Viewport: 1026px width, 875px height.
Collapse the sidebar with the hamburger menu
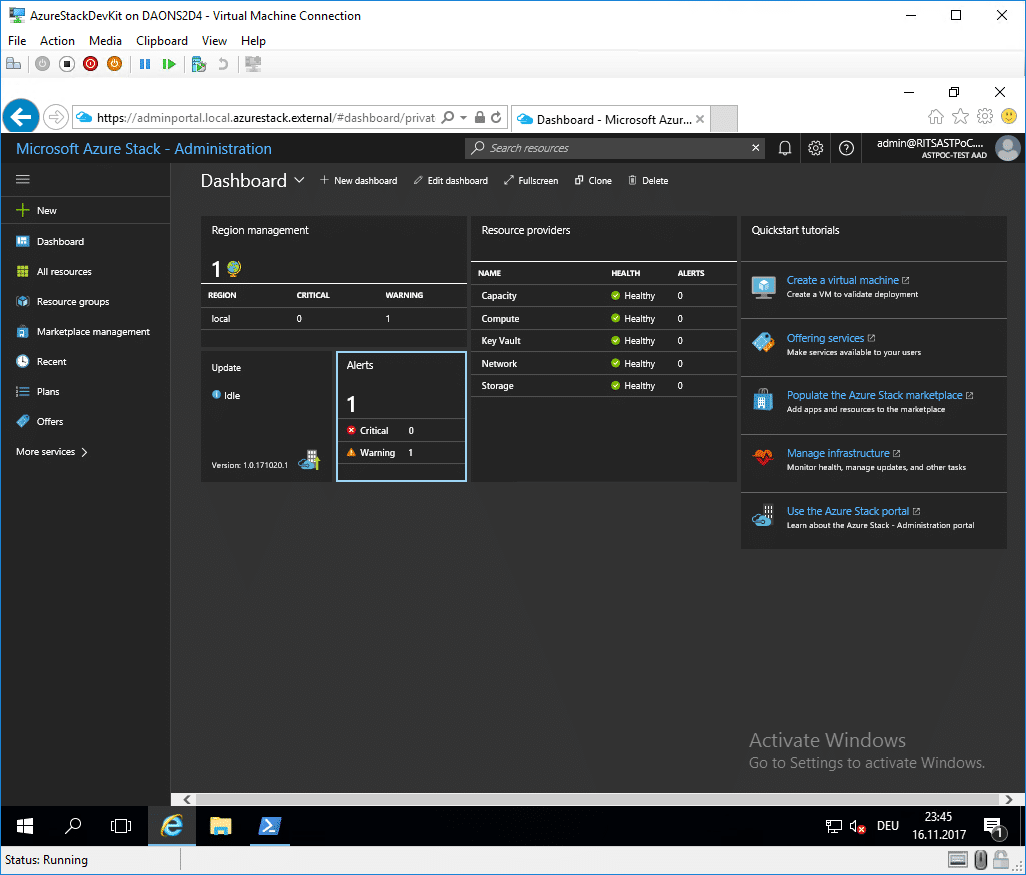coord(23,179)
